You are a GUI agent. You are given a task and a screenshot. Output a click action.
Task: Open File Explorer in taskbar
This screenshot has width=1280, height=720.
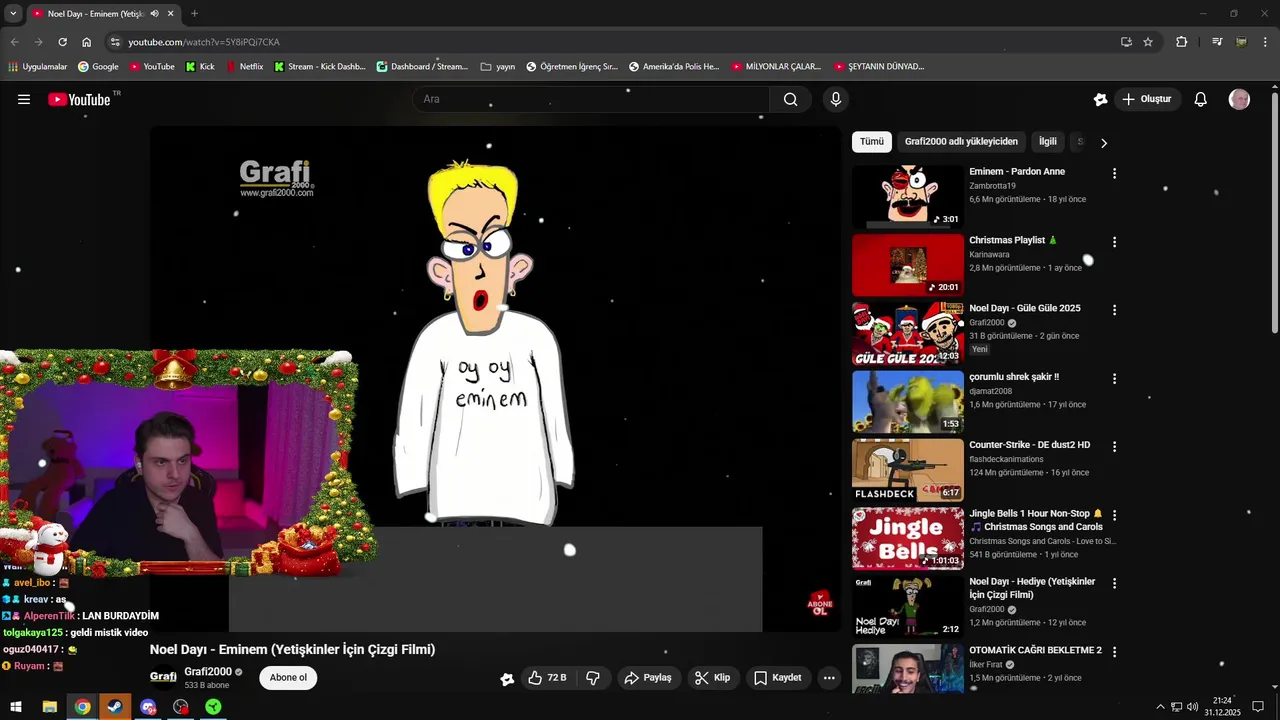[49, 707]
